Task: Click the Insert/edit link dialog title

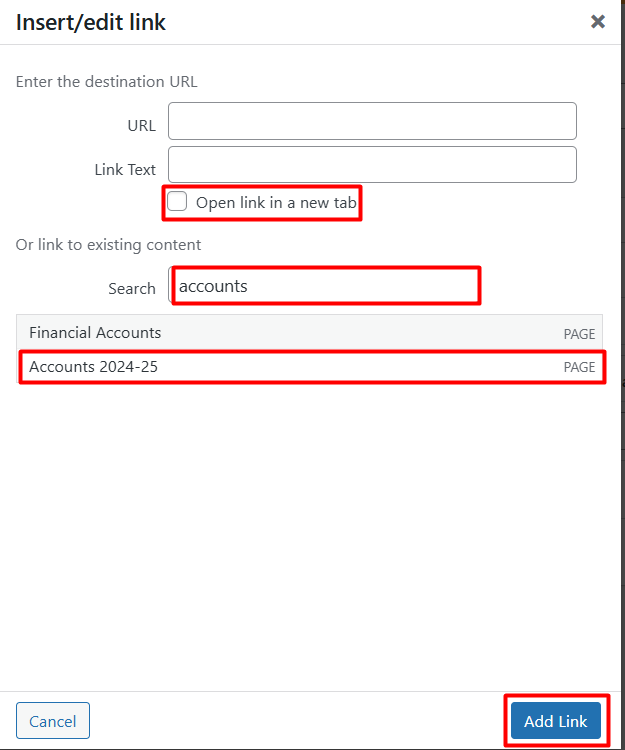Action: pyautogui.click(x=91, y=22)
